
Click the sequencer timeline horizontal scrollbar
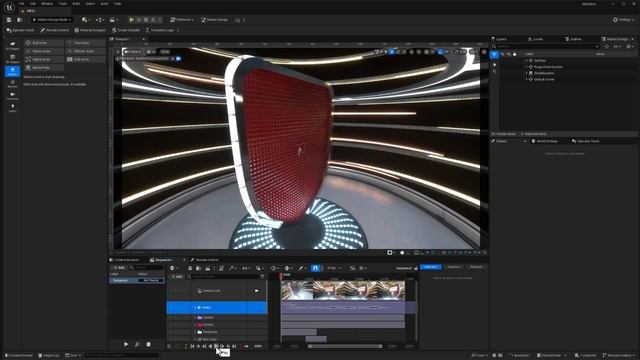click(x=345, y=346)
